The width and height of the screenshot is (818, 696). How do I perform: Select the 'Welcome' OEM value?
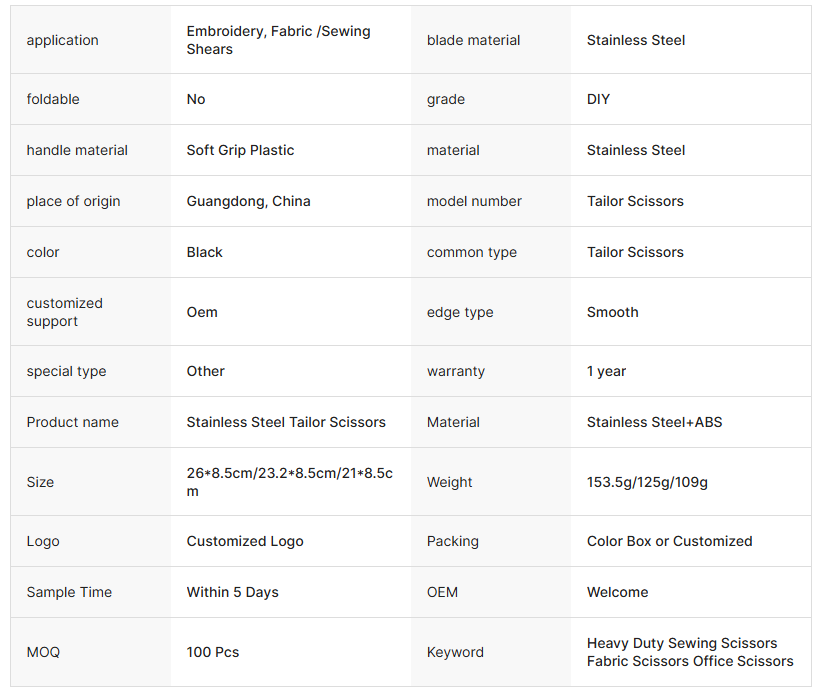click(617, 593)
